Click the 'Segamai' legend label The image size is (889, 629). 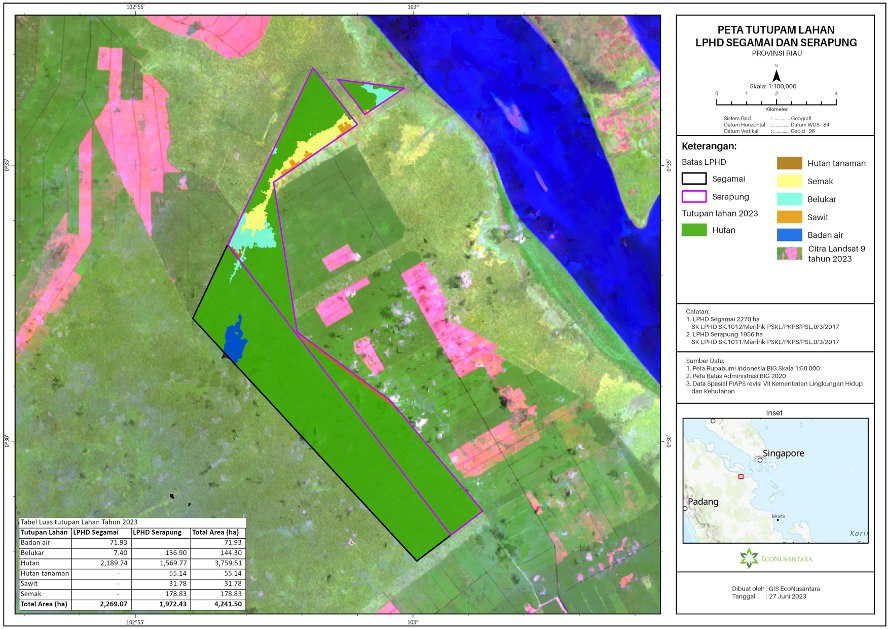coord(729,179)
